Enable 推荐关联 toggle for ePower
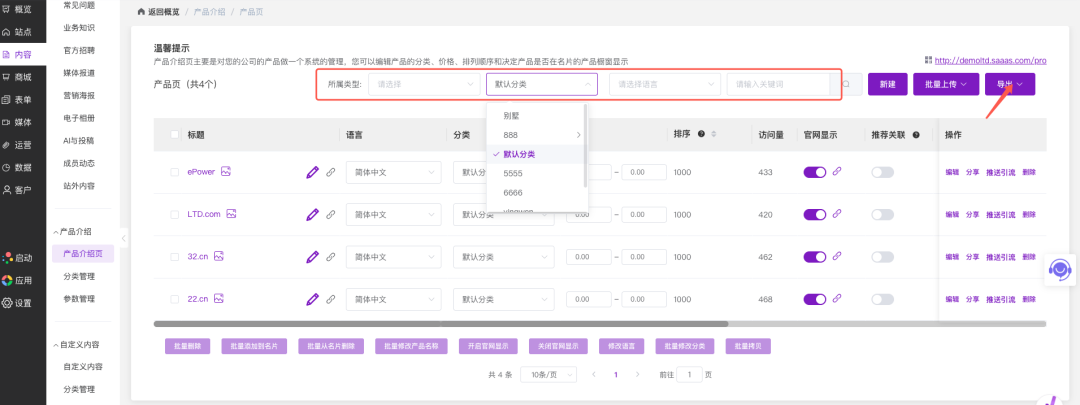Image resolution: width=1080 pixels, height=405 pixels. pos(882,172)
